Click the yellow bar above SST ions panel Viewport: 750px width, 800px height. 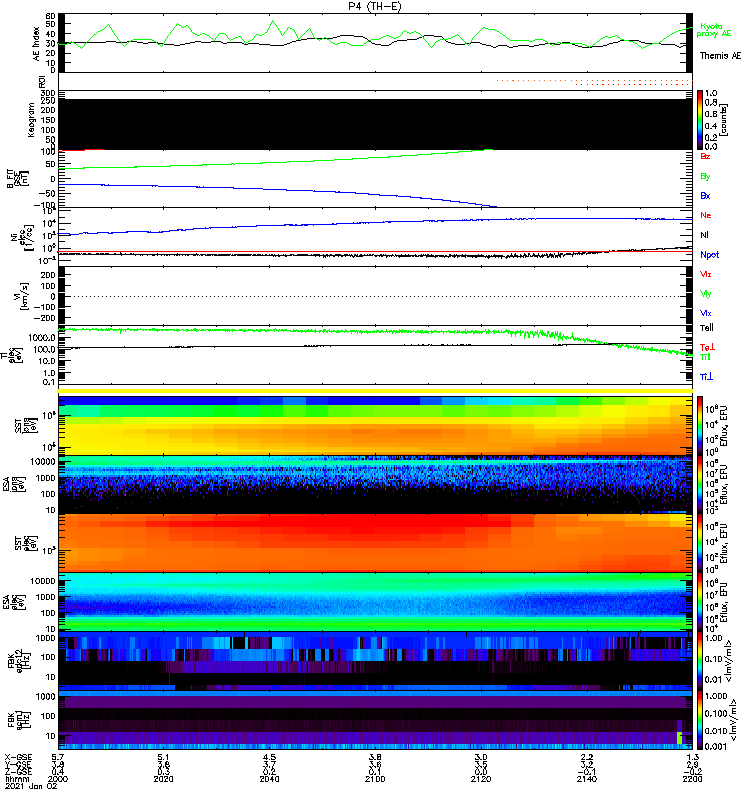(376, 391)
